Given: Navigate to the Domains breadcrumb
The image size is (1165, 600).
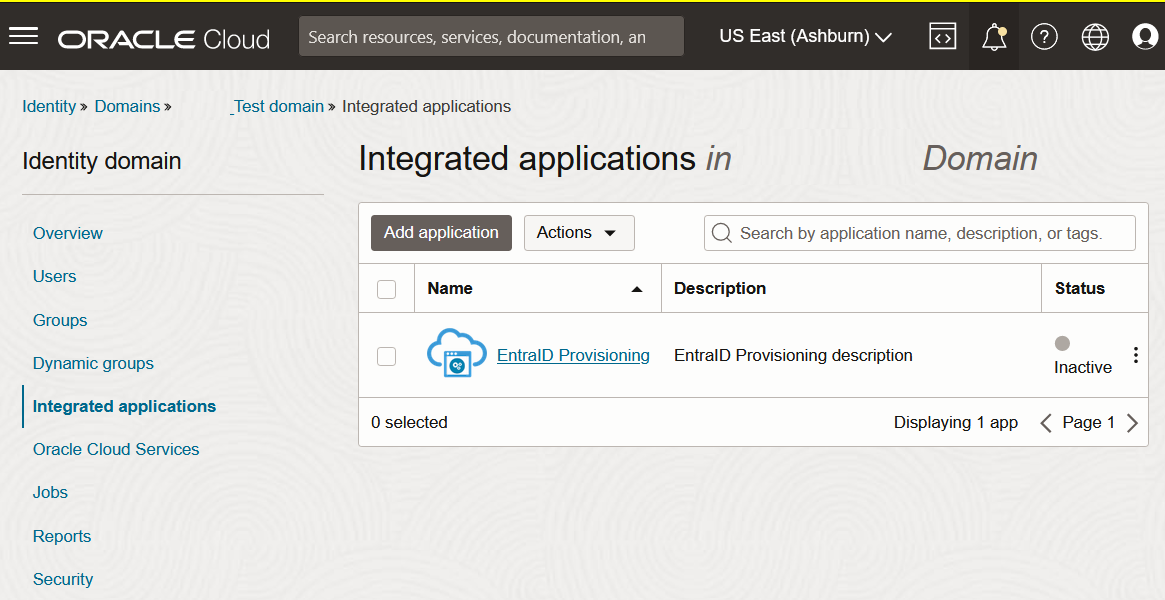Looking at the screenshot, I should pyautogui.click(x=127, y=106).
